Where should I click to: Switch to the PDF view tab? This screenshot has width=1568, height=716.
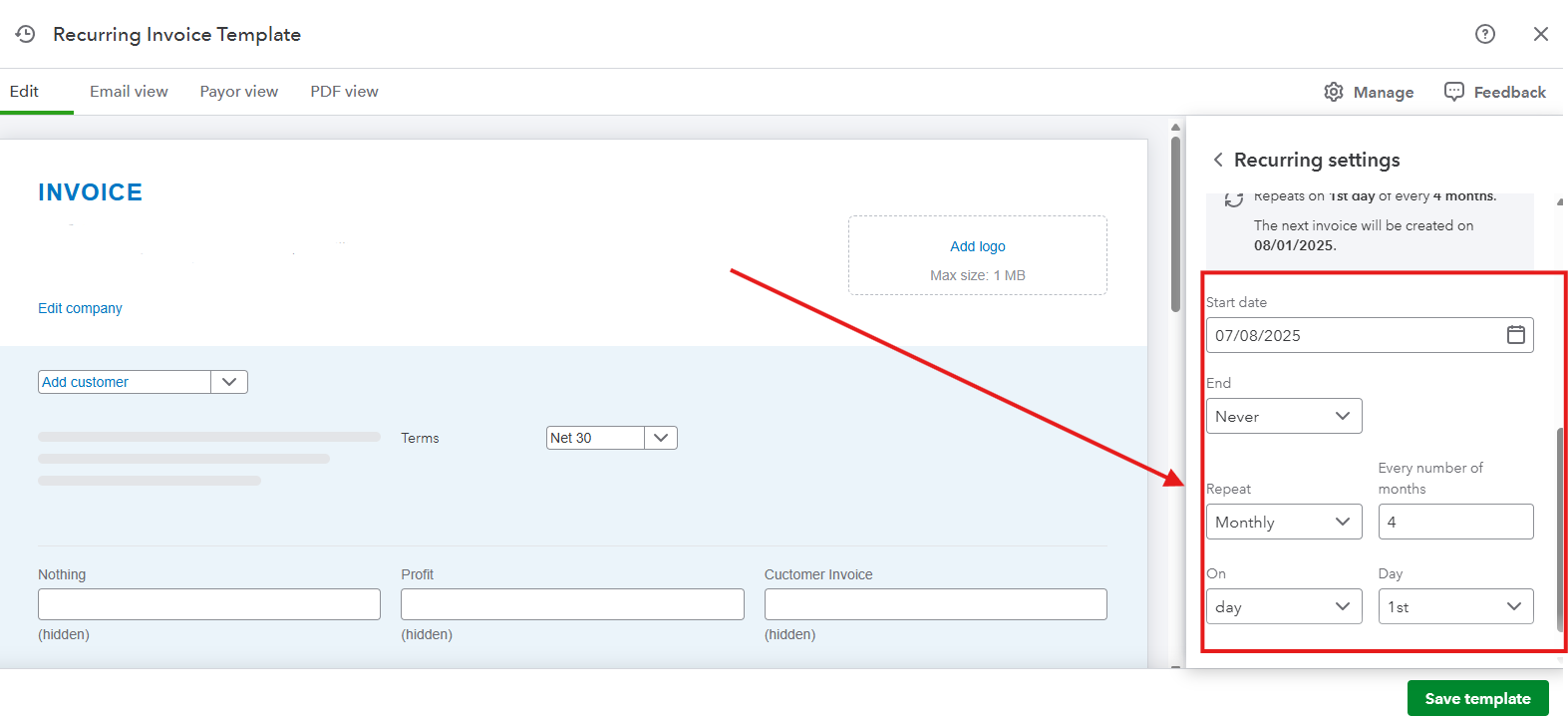[x=344, y=91]
